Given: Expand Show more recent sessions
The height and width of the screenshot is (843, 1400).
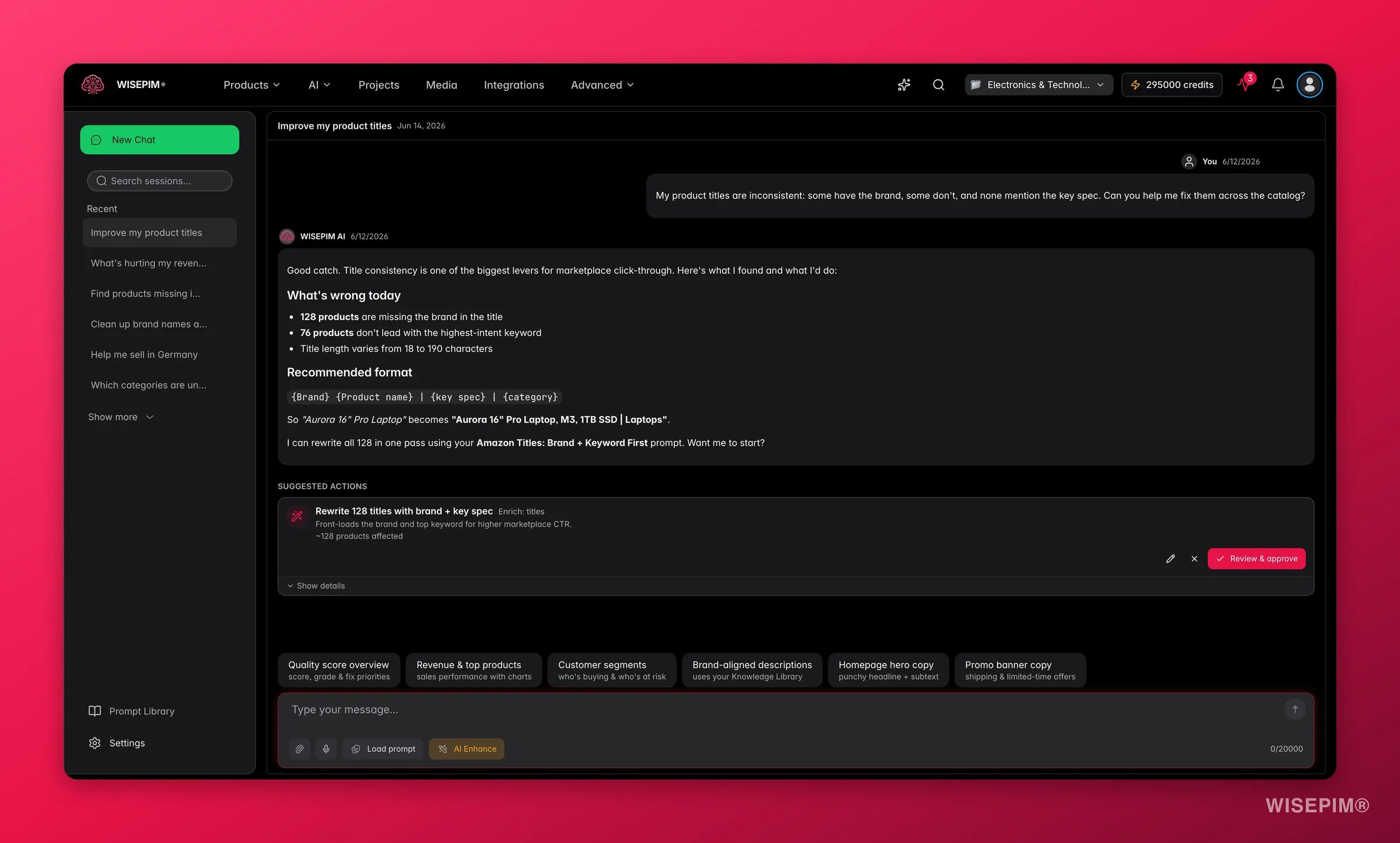Looking at the screenshot, I should tap(120, 417).
